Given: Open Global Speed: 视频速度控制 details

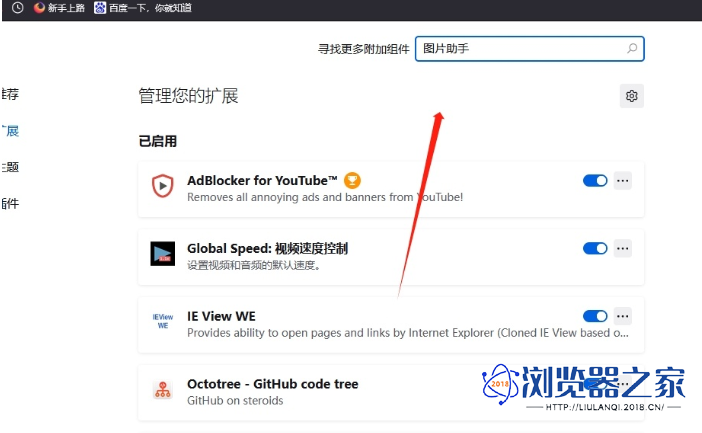Looking at the screenshot, I should point(267,249).
